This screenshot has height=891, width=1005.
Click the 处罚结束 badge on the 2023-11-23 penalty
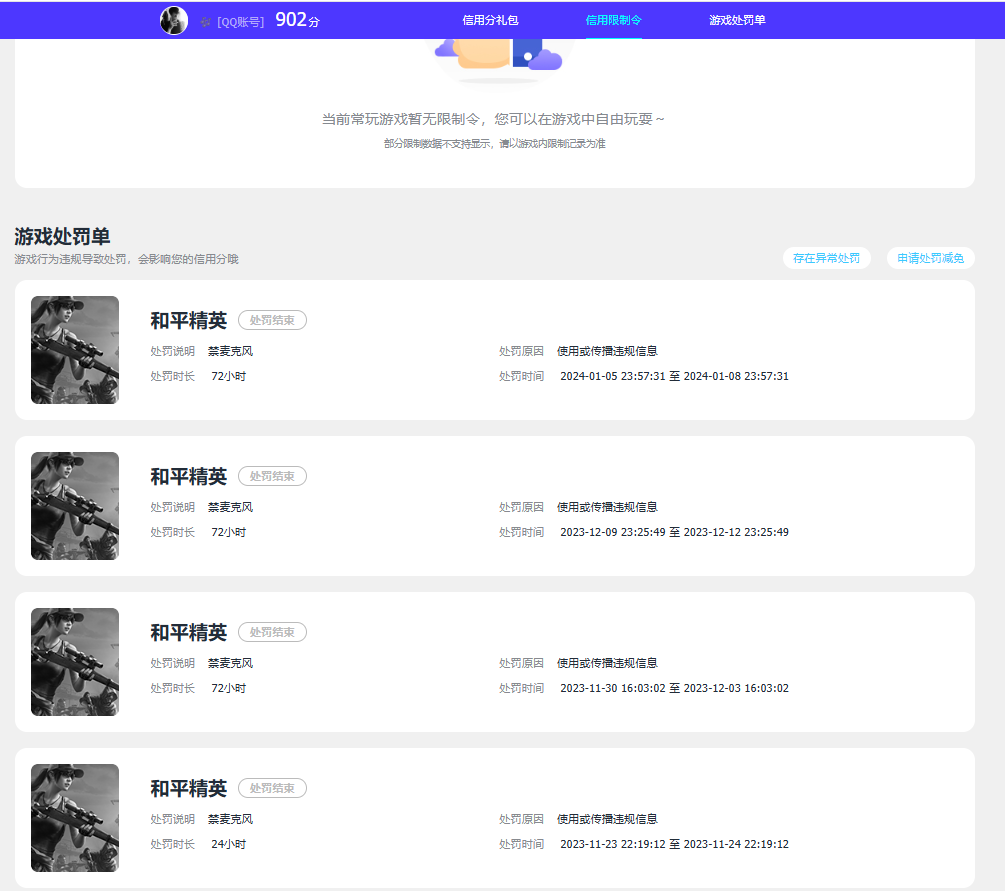coord(272,788)
